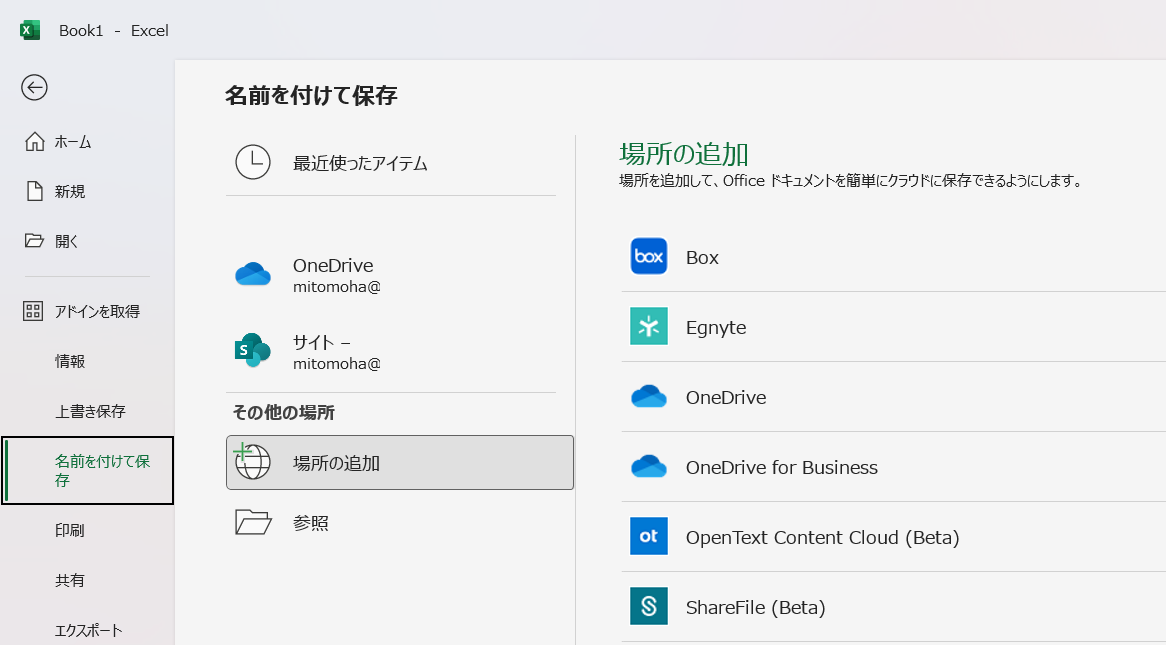Screen dimensions: 1166x645
Task: Add ShareFile (Beta) as a place
Action: coord(893,606)
